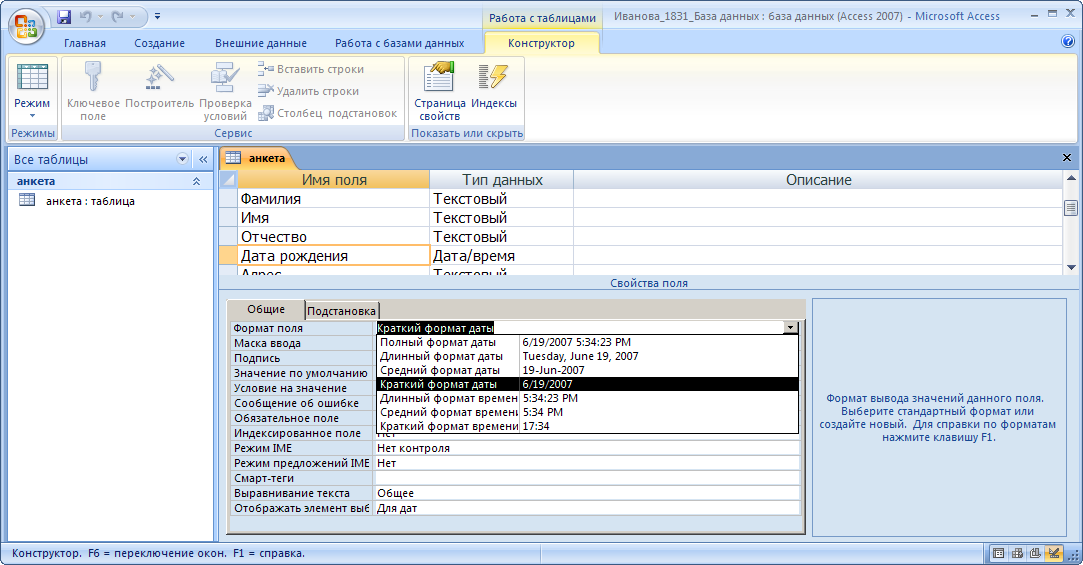The width and height of the screenshot is (1083, 565).
Task: Open Создание ribbon tab
Action: [160, 43]
